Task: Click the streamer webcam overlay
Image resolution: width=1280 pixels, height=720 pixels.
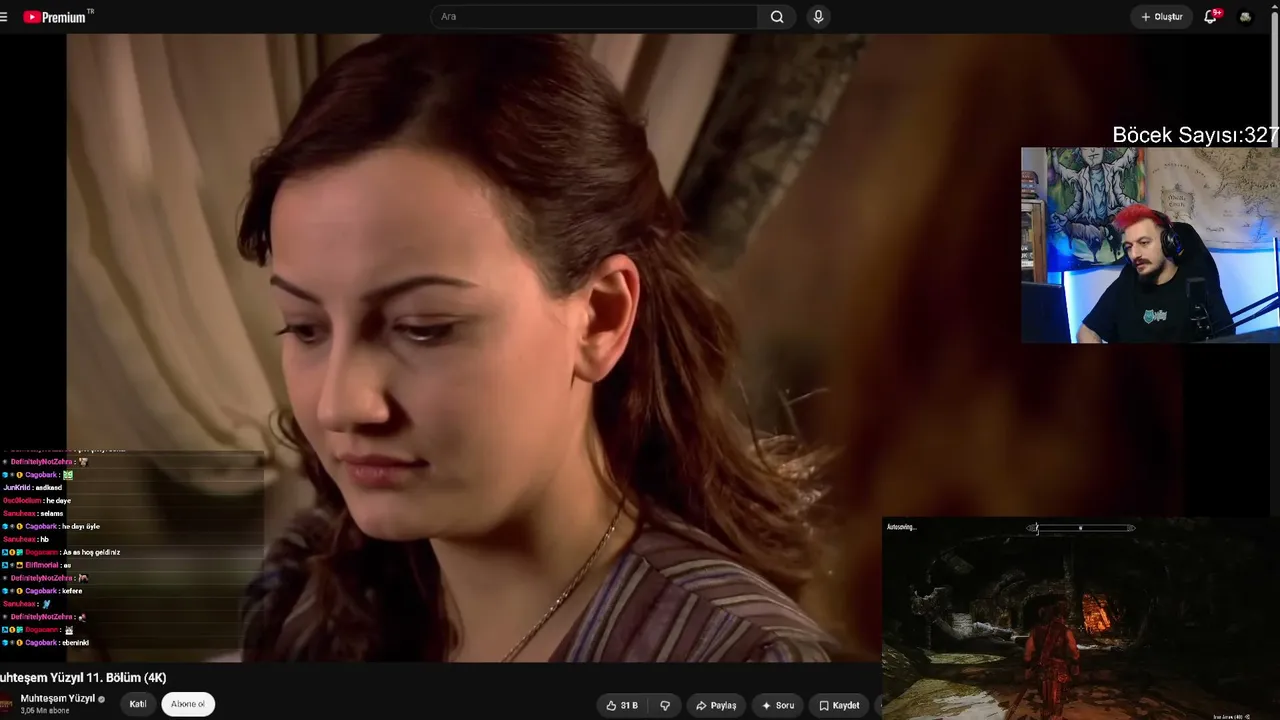Action: click(x=1150, y=245)
